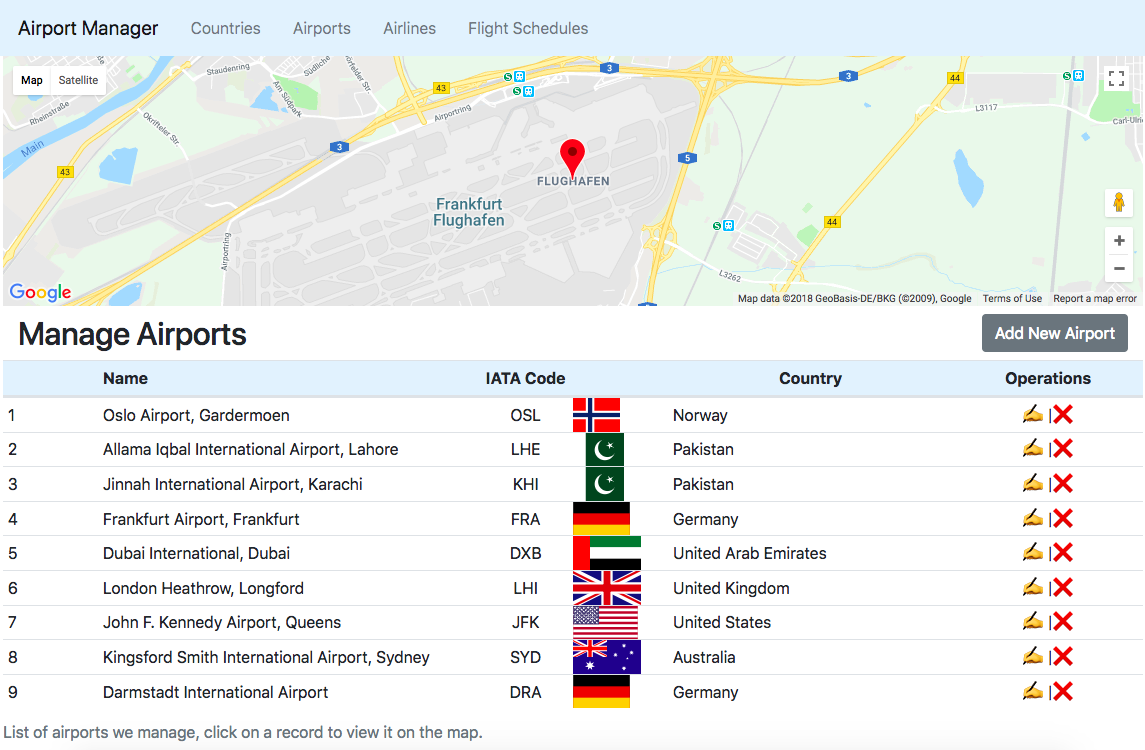Select Darmstadt International Airport name

(x=215, y=692)
